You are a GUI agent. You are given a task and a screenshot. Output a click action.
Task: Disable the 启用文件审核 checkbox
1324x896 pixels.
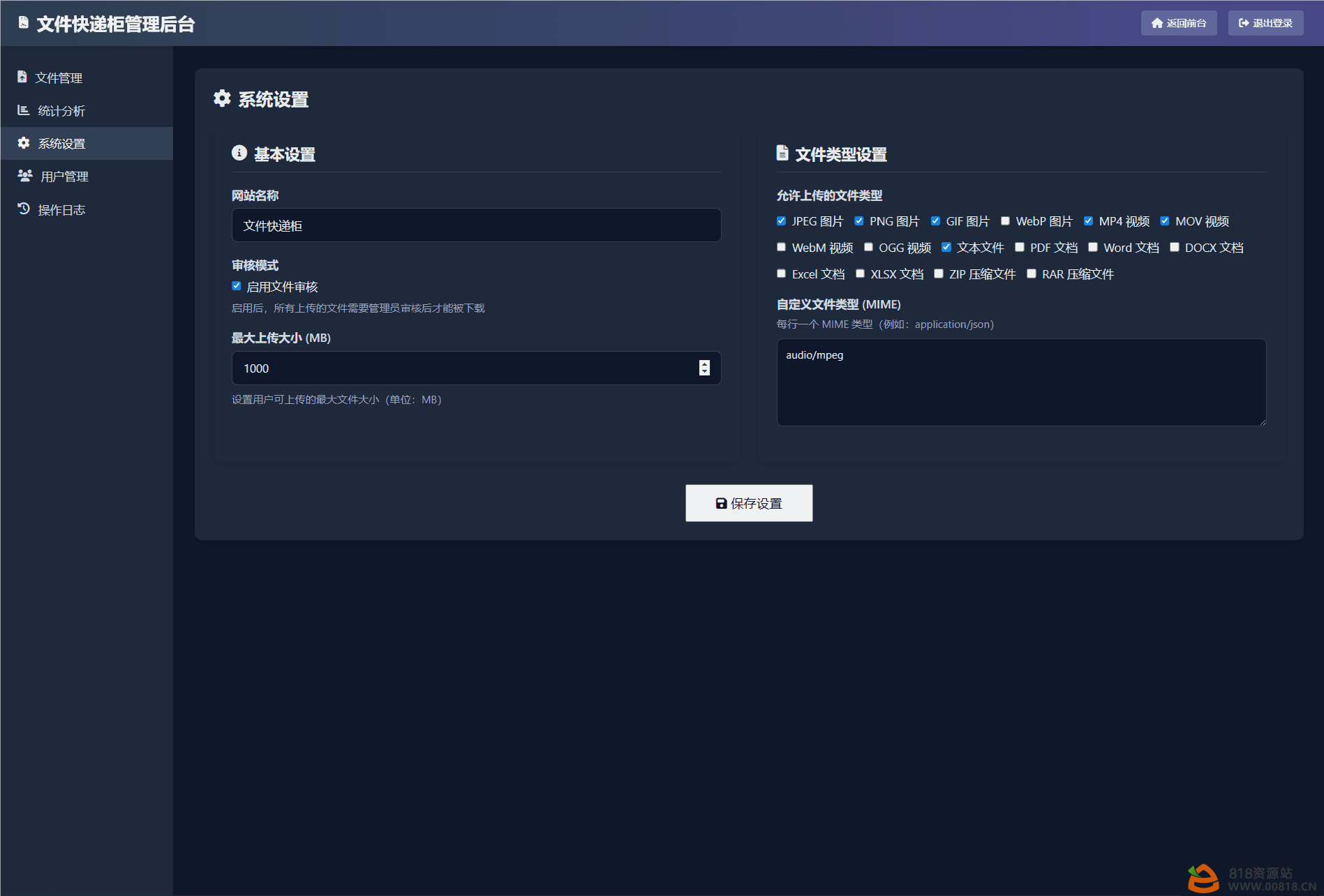point(236,285)
